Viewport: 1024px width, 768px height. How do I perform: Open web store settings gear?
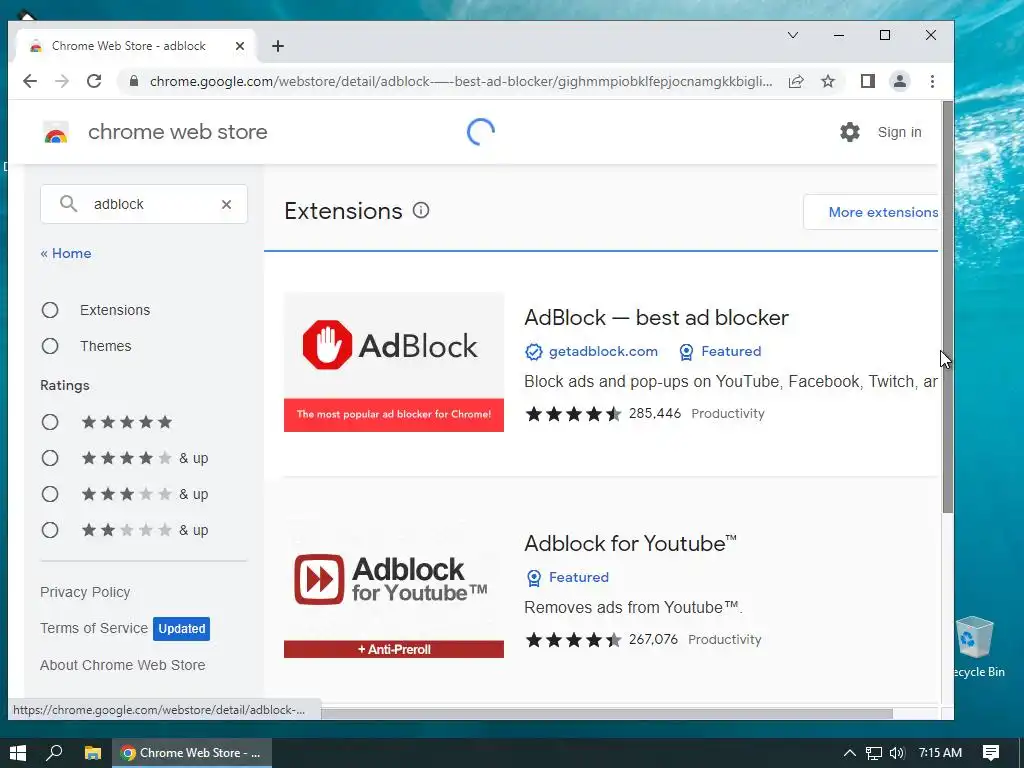(849, 132)
